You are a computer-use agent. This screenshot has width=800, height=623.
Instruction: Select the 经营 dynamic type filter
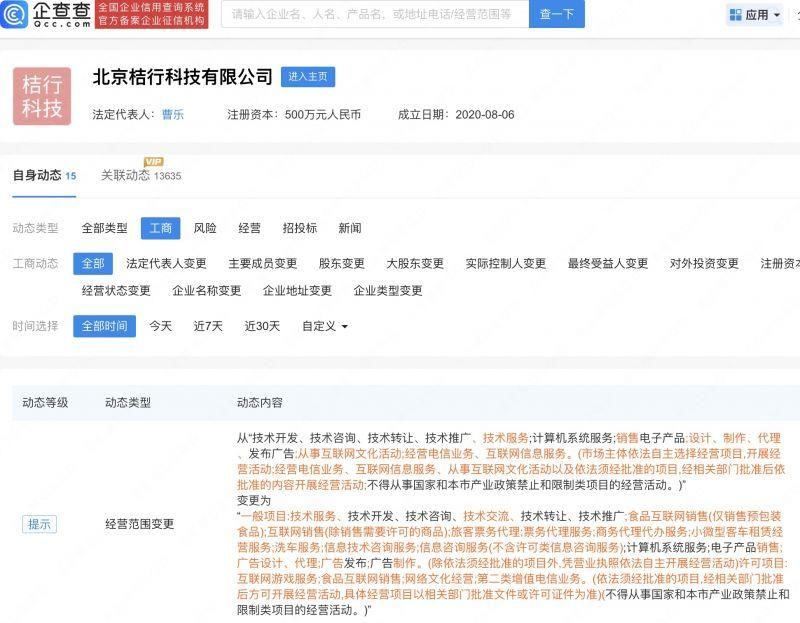click(249, 228)
